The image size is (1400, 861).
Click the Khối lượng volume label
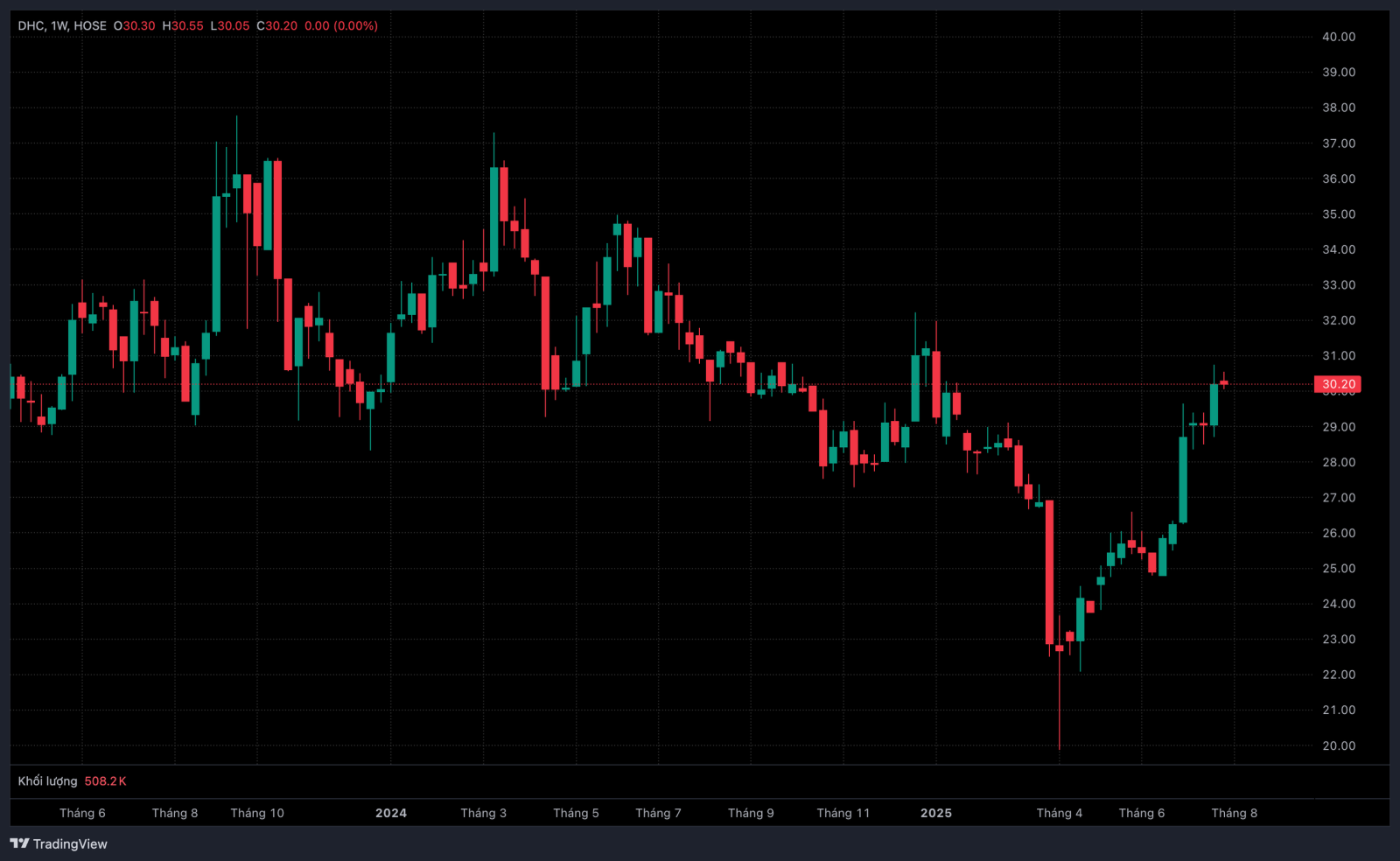click(47, 781)
